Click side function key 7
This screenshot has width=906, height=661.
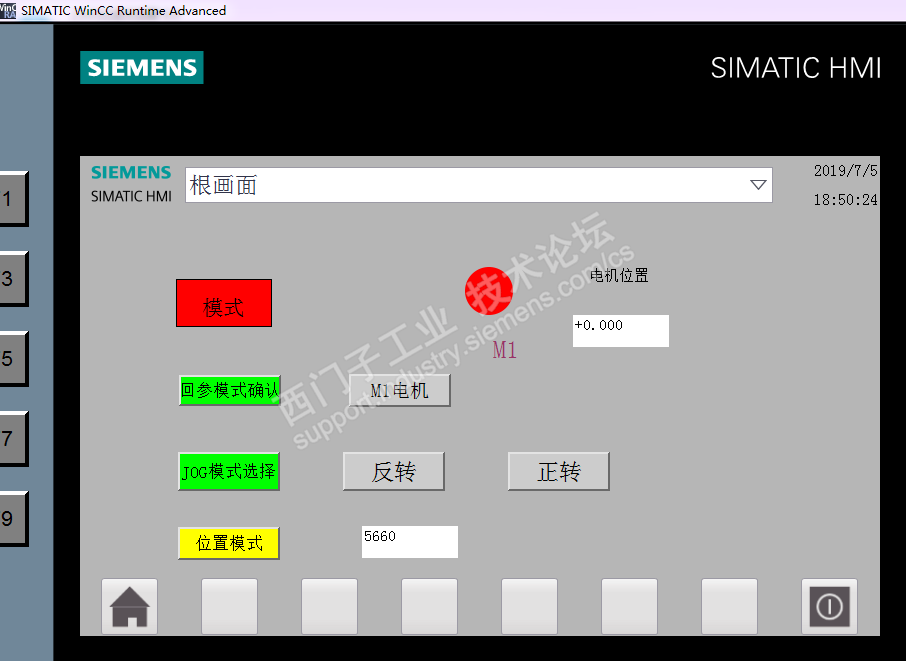coord(13,439)
